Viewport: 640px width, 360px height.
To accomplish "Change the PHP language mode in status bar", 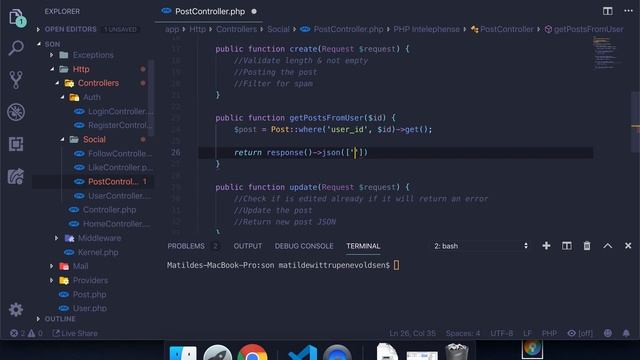I will [x=549, y=333].
